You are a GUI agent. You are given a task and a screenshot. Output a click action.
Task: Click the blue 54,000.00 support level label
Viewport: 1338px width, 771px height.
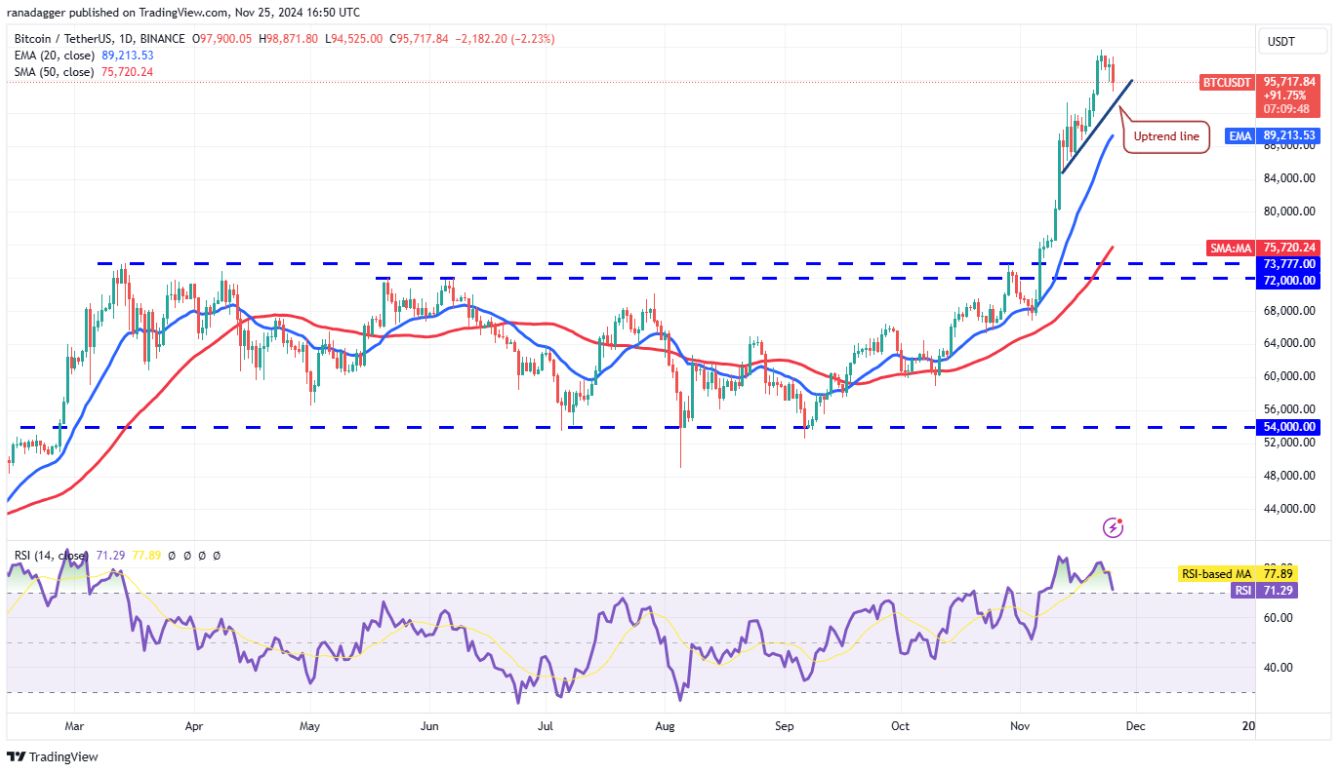click(1287, 426)
